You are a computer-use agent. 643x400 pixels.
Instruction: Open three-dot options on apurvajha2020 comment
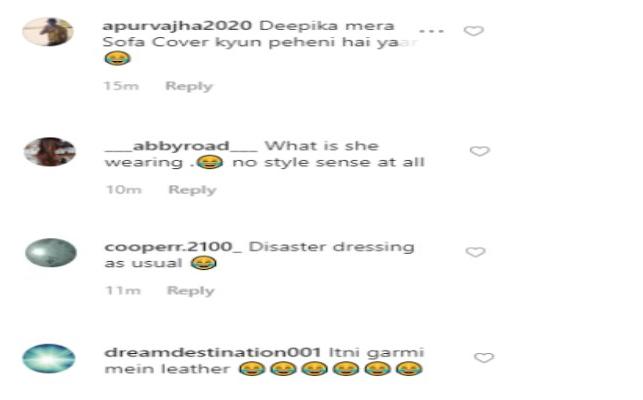pos(431,31)
